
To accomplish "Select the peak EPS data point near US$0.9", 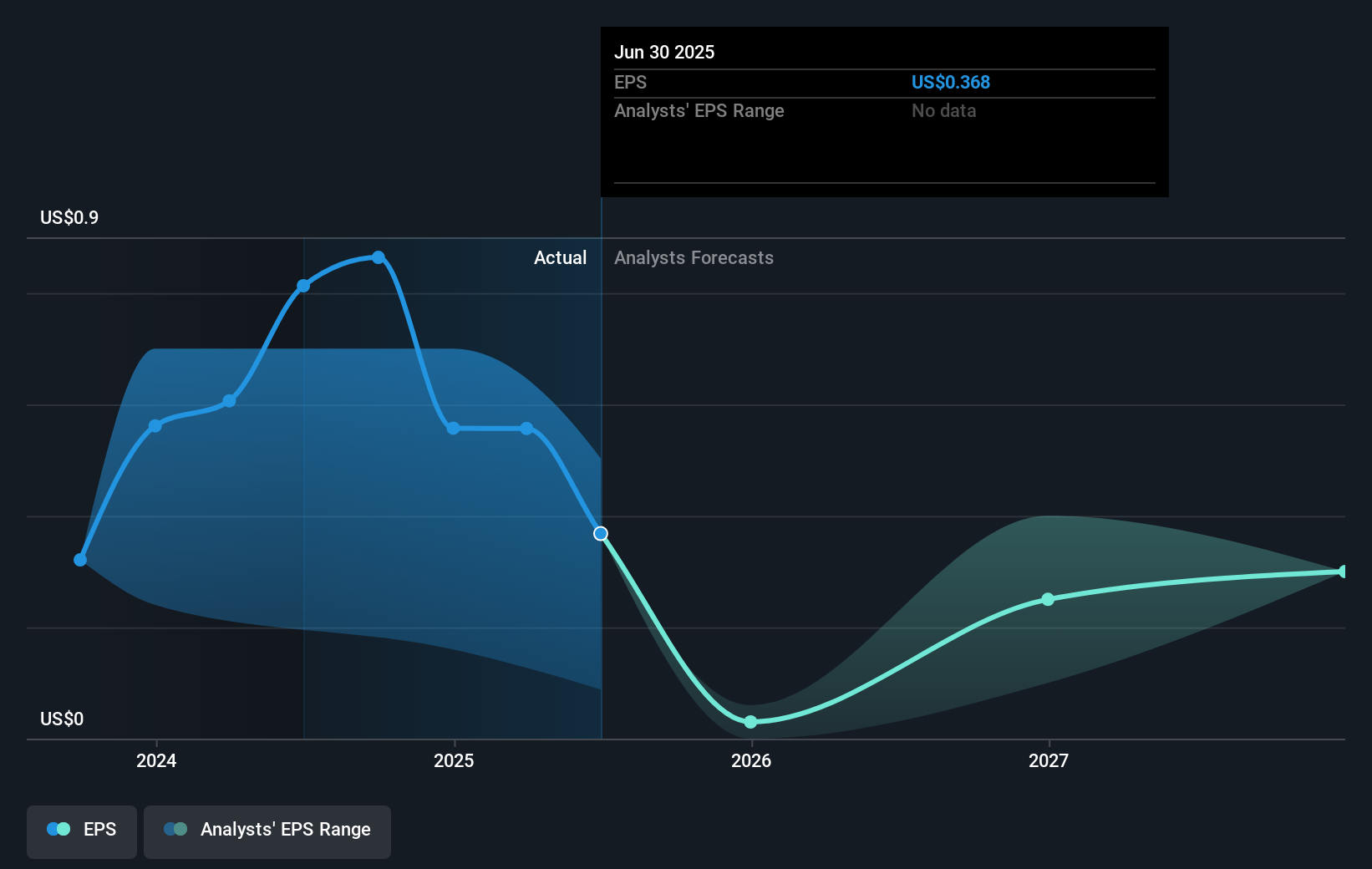I will click(x=379, y=257).
